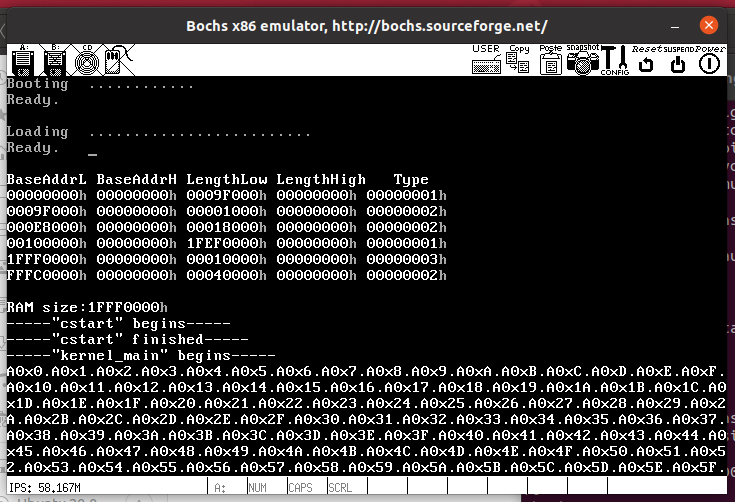735x502 pixels.
Task: Click the 000E8000h base address value
Action: point(46,227)
